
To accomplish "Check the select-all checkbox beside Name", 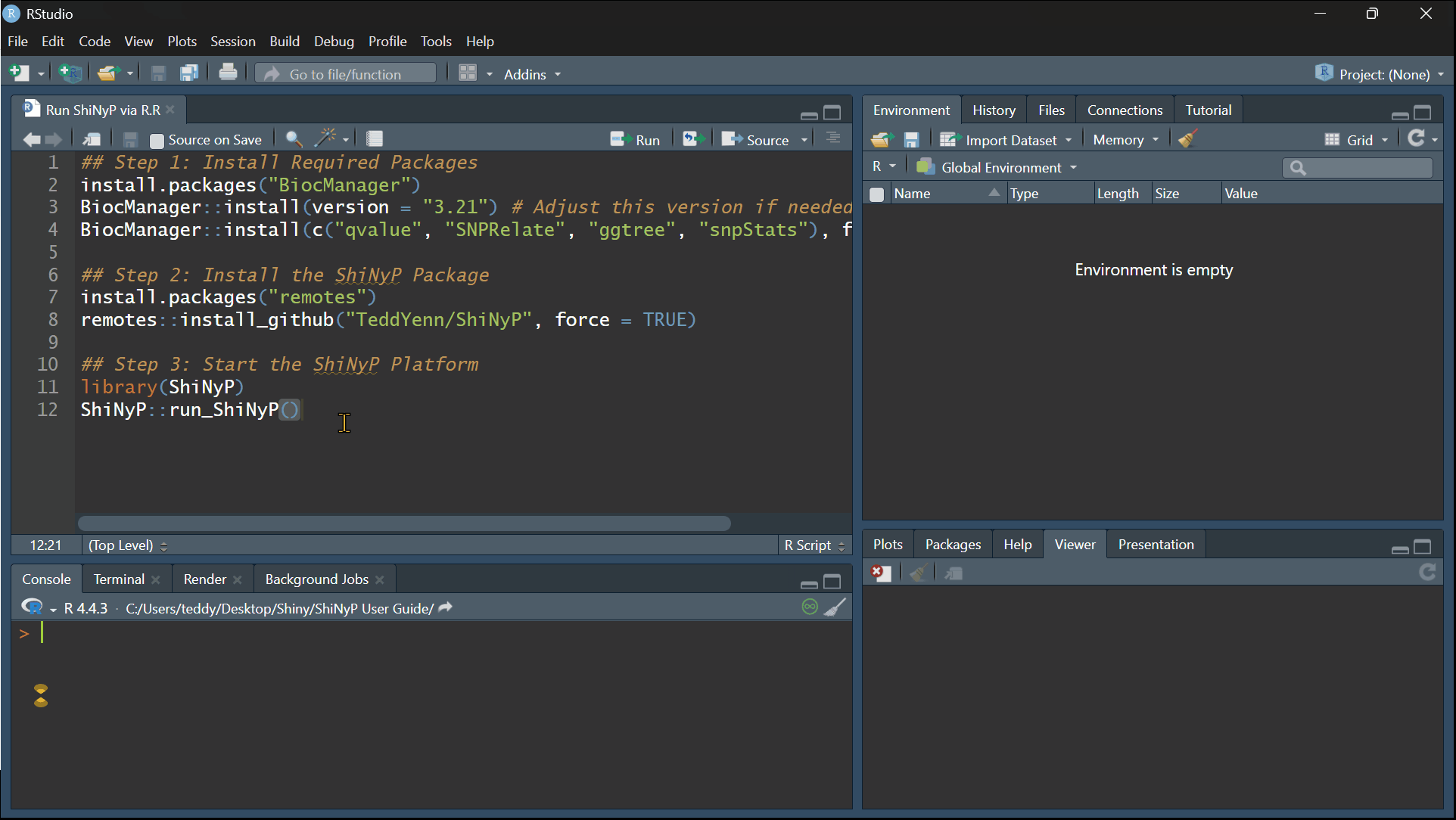I will 877,194.
